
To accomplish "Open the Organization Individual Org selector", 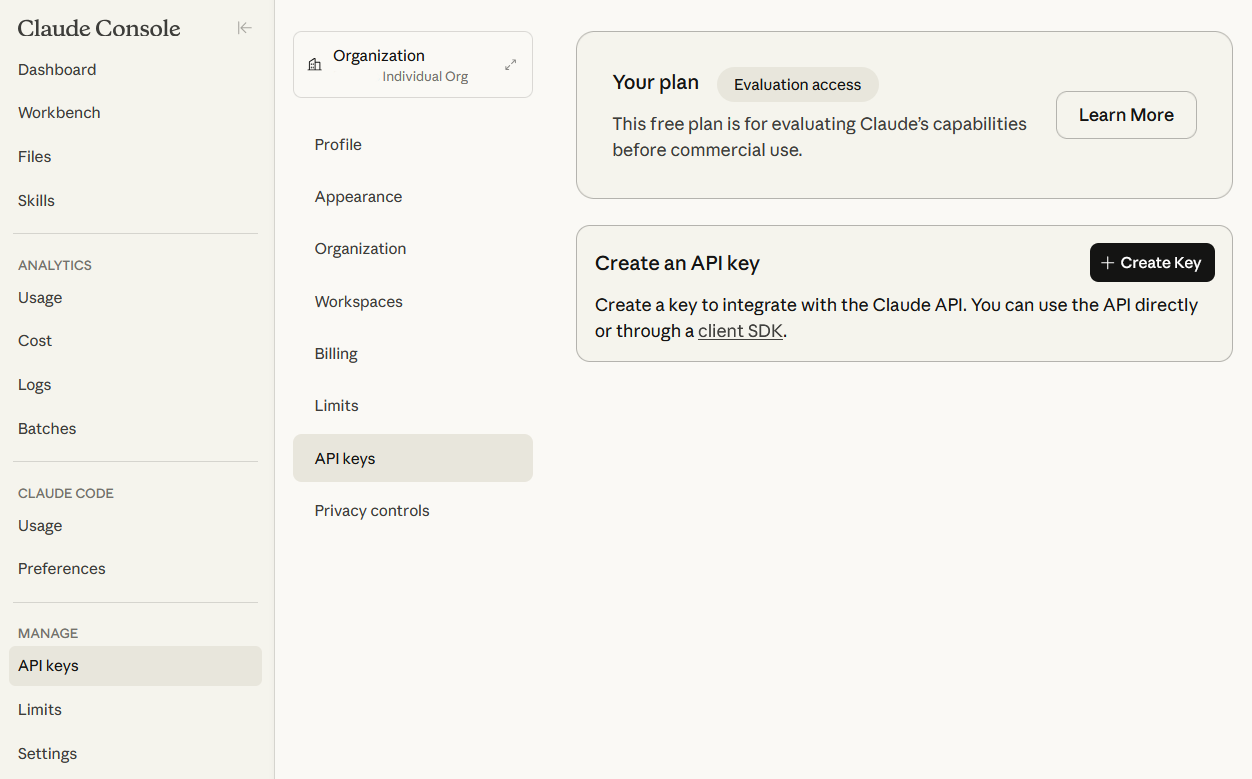I will click(x=413, y=65).
